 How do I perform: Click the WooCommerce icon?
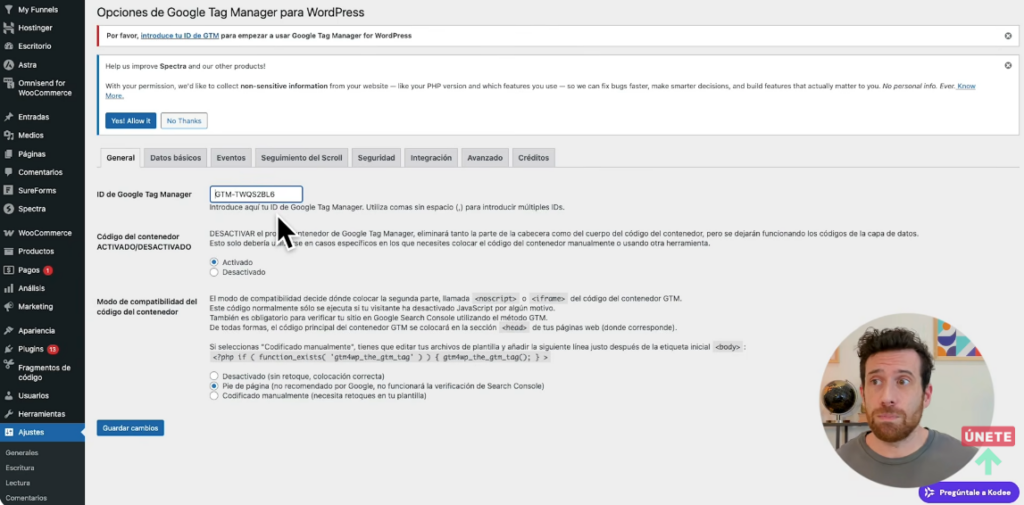coord(8,233)
